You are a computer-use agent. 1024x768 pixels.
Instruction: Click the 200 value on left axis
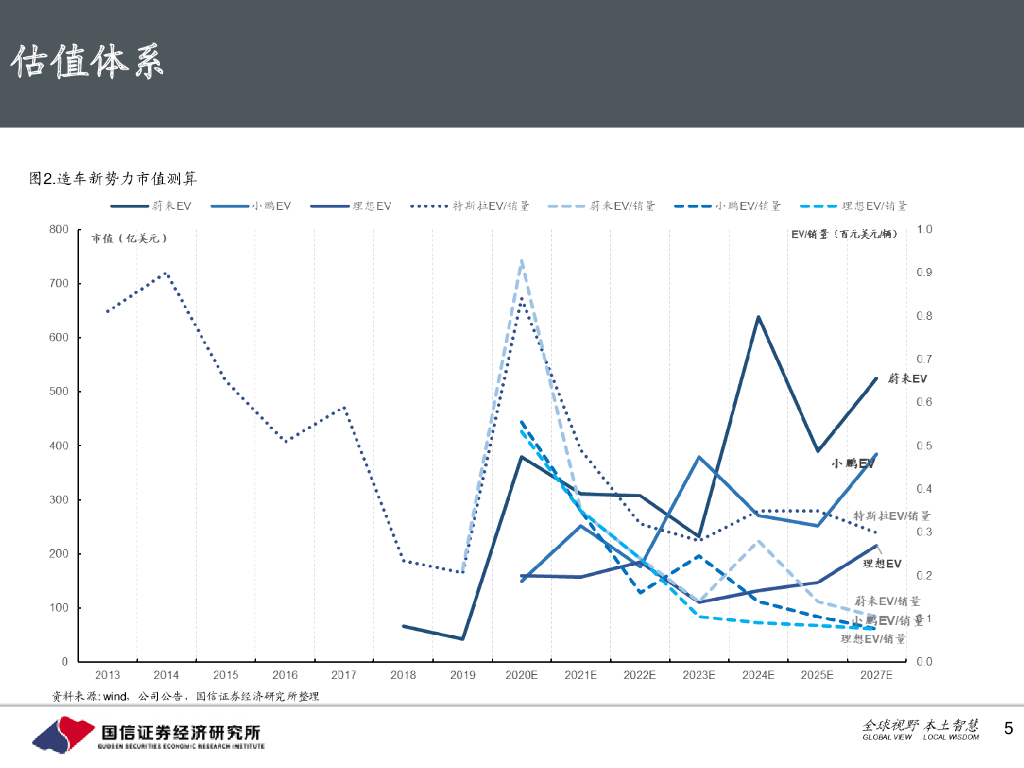[59, 553]
